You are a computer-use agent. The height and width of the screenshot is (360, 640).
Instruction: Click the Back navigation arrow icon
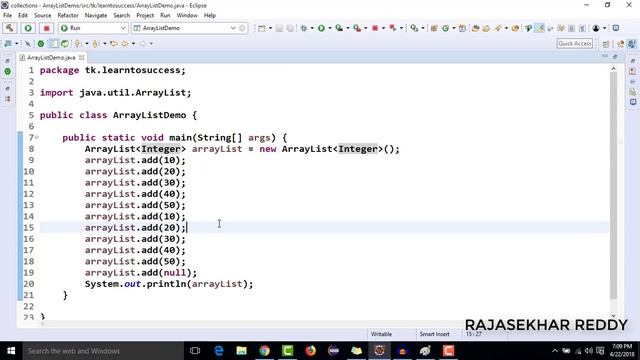(124, 44)
